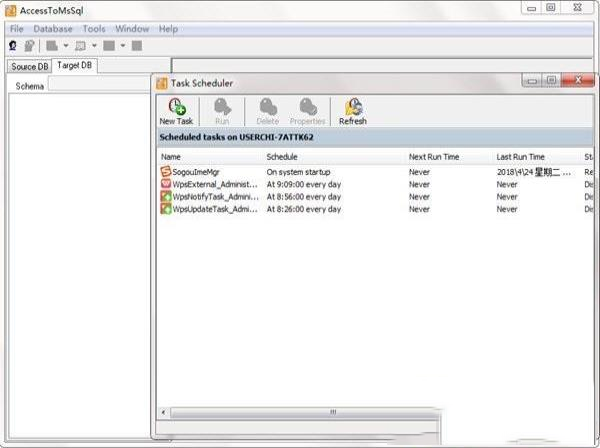Open the Help menu
This screenshot has width=600, height=448.
click(x=168, y=29)
